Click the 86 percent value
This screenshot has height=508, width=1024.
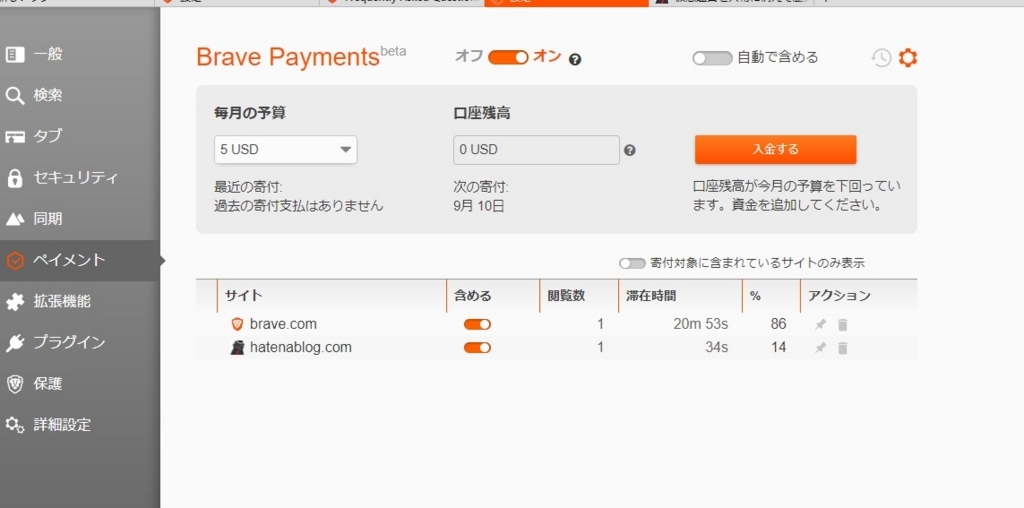coord(778,324)
